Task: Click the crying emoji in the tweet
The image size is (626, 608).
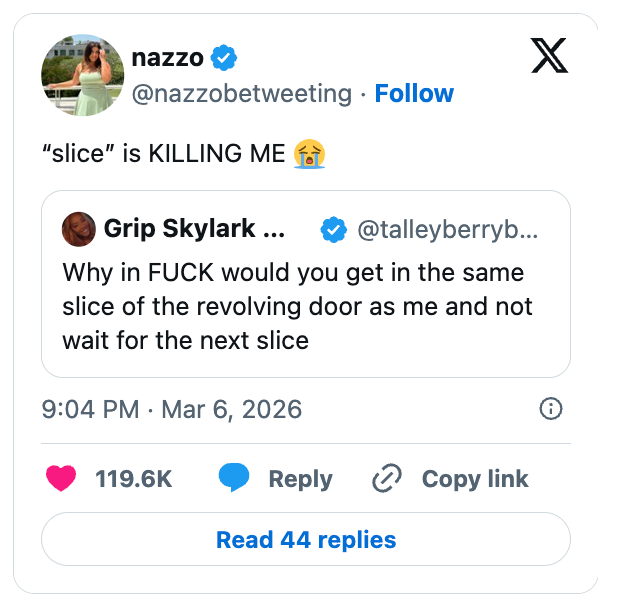Action: point(310,154)
